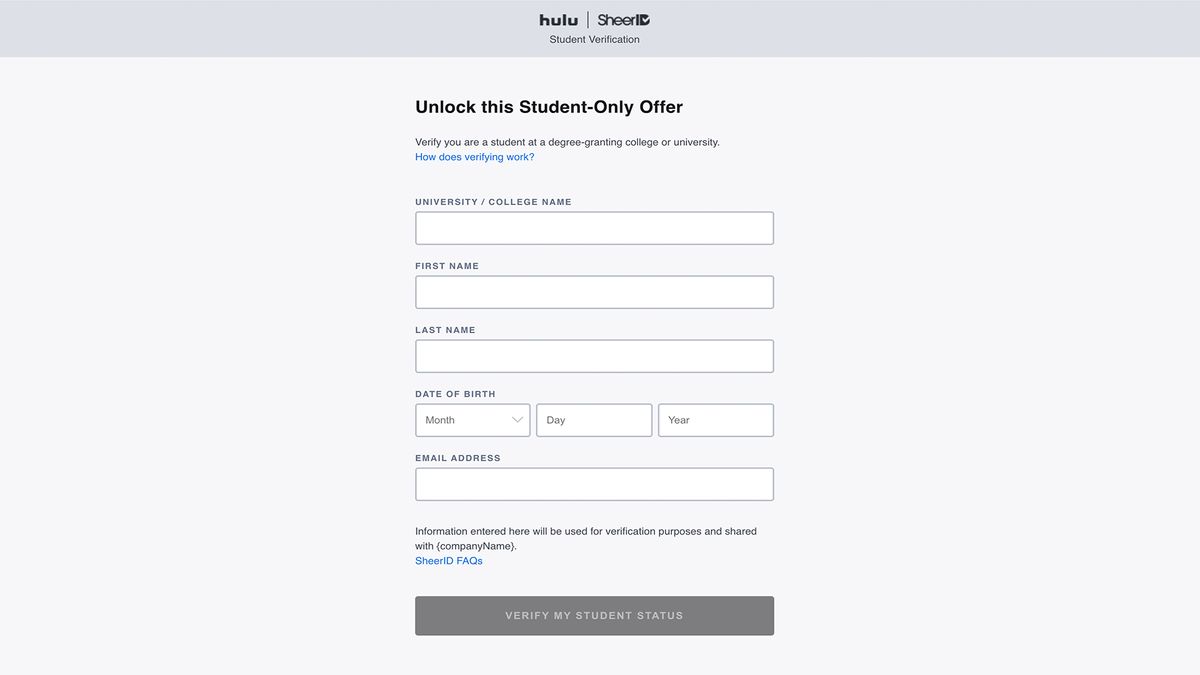Image resolution: width=1200 pixels, height=675 pixels.
Task: Select the First Name text field
Action: pos(594,292)
